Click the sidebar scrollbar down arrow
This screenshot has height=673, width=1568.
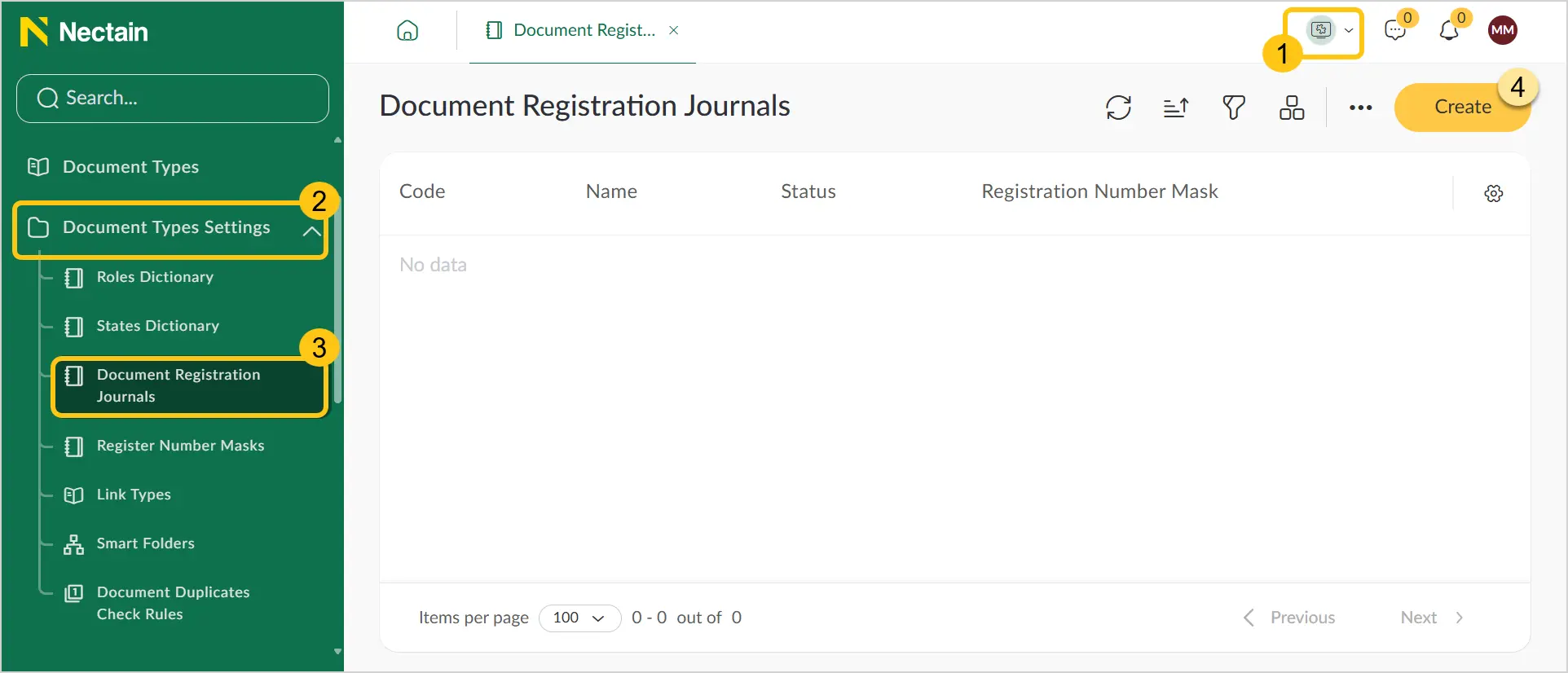337,652
